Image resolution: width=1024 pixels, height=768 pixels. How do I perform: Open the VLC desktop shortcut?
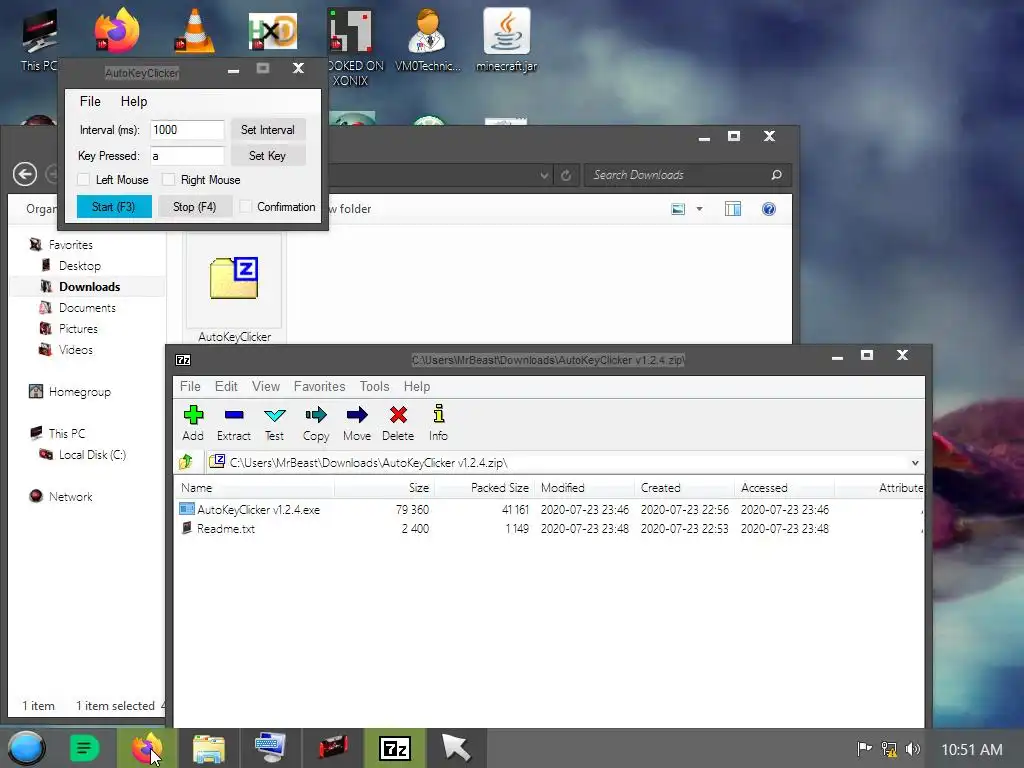[x=195, y=31]
